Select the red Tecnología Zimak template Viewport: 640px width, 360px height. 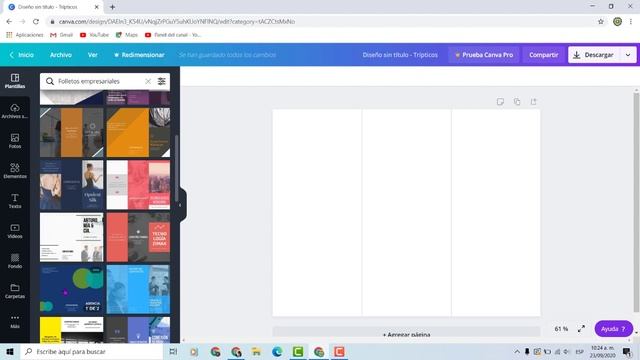[138, 237]
